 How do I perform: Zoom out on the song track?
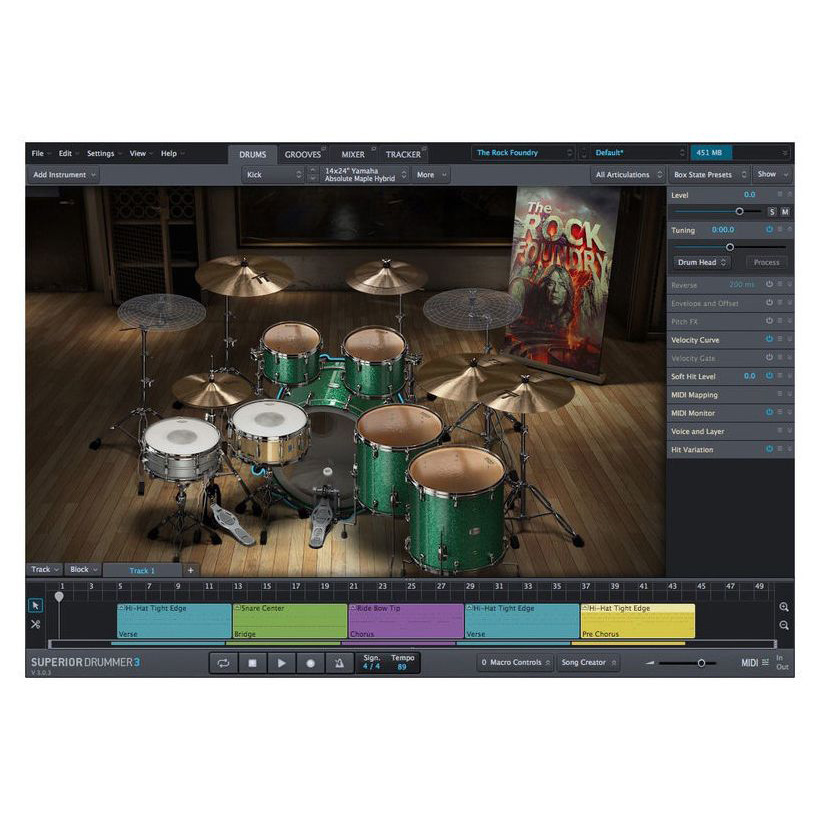click(783, 625)
